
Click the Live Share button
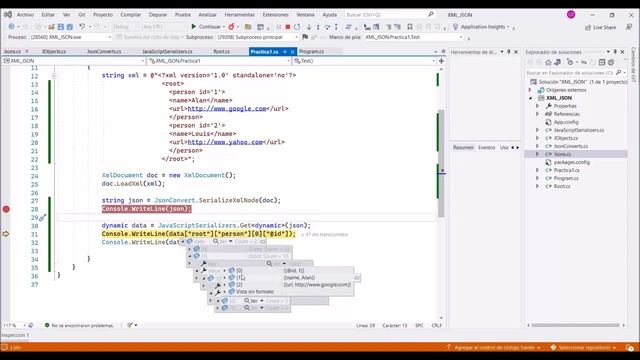(600, 27)
